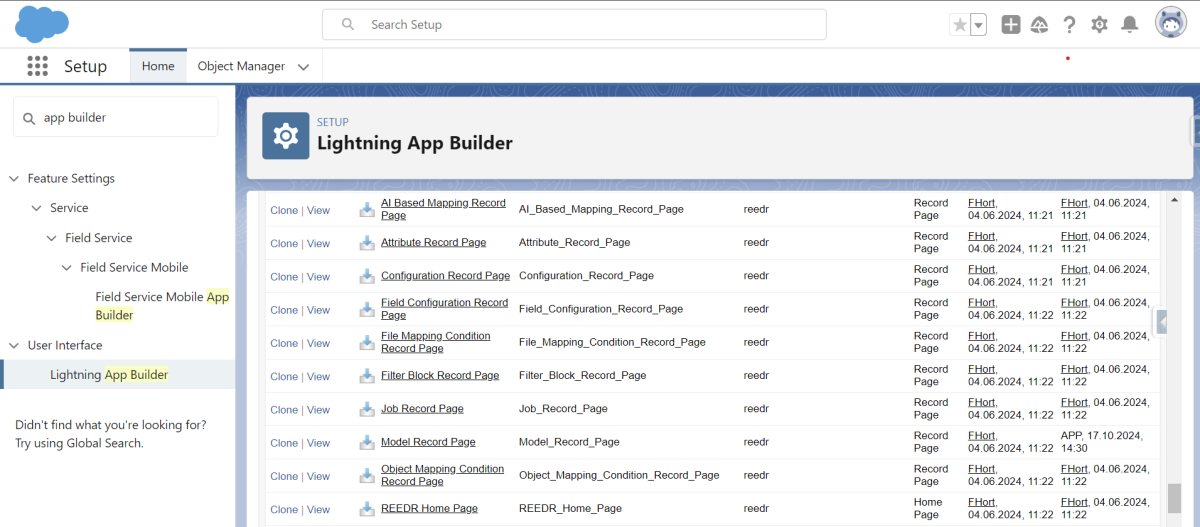Screen dimensions: 1200x527
Task: Open the Object Manager tab dropdown chevron
Action: (303, 67)
